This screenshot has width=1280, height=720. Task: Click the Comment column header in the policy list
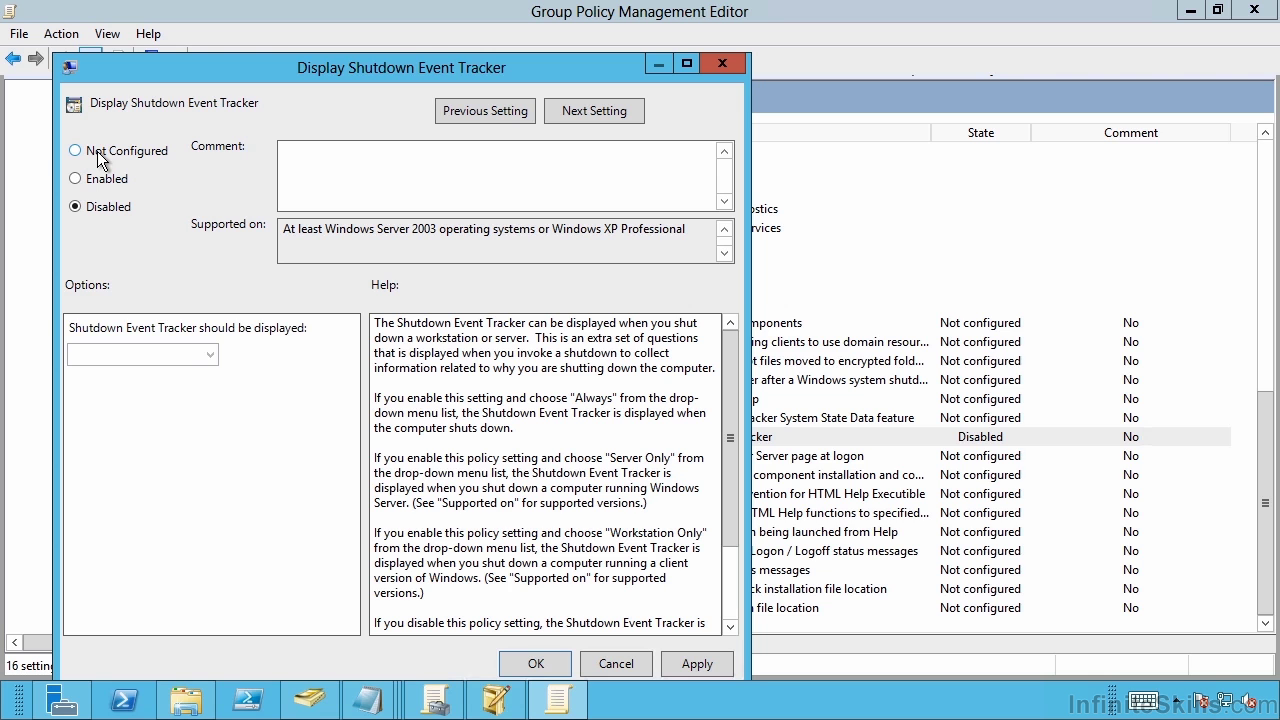point(1131,132)
